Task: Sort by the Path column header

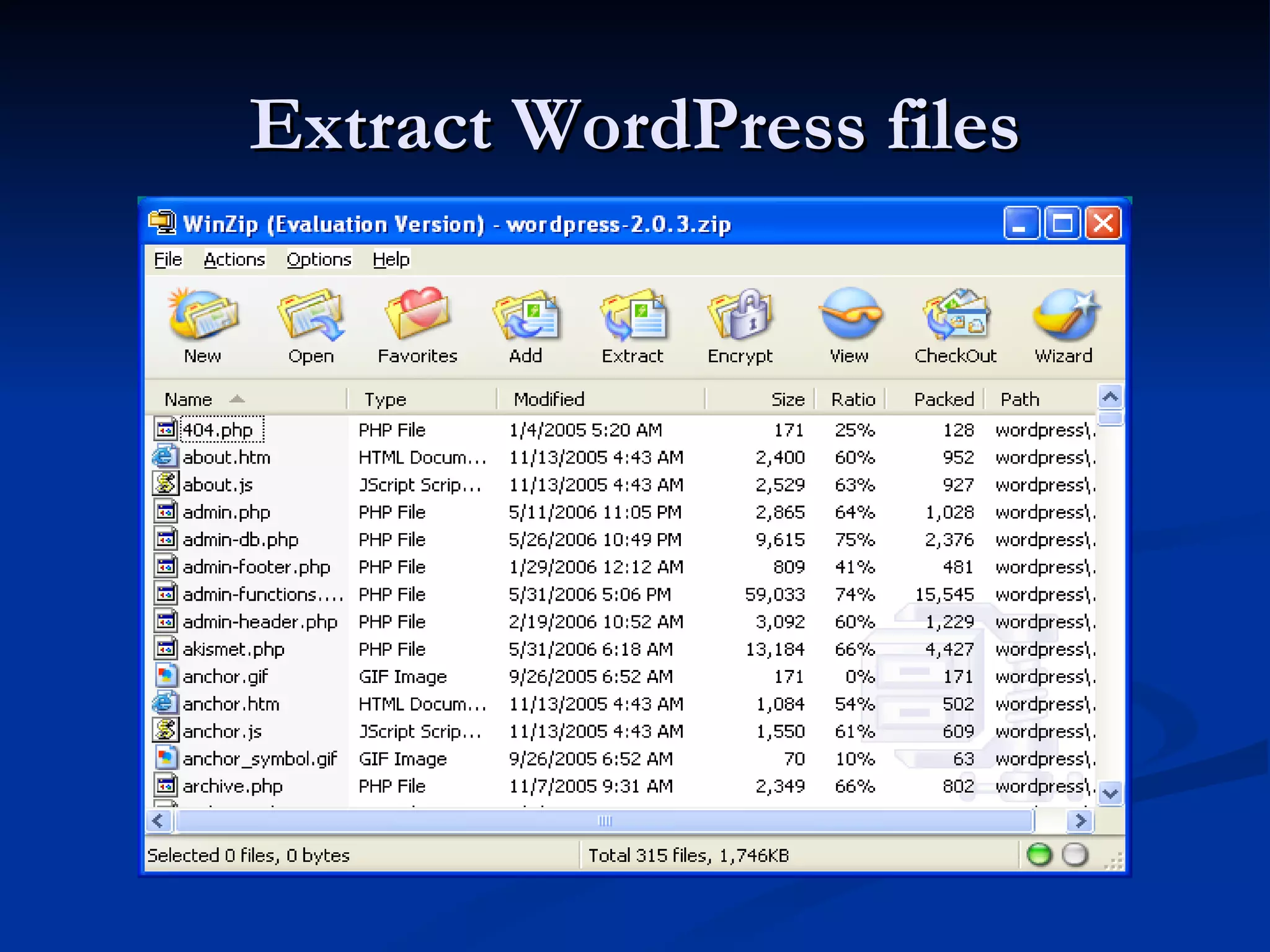Action: tap(1040, 399)
